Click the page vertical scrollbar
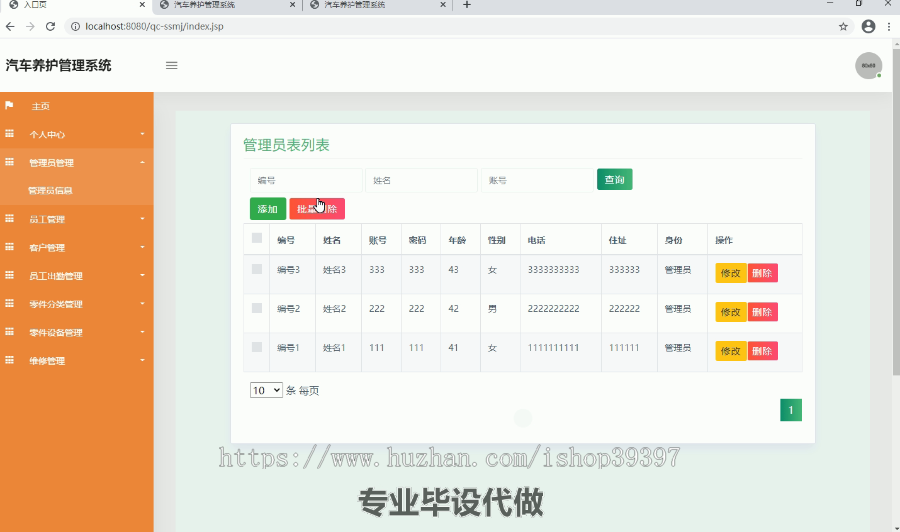Viewport: 900px width, 532px height. (896, 212)
